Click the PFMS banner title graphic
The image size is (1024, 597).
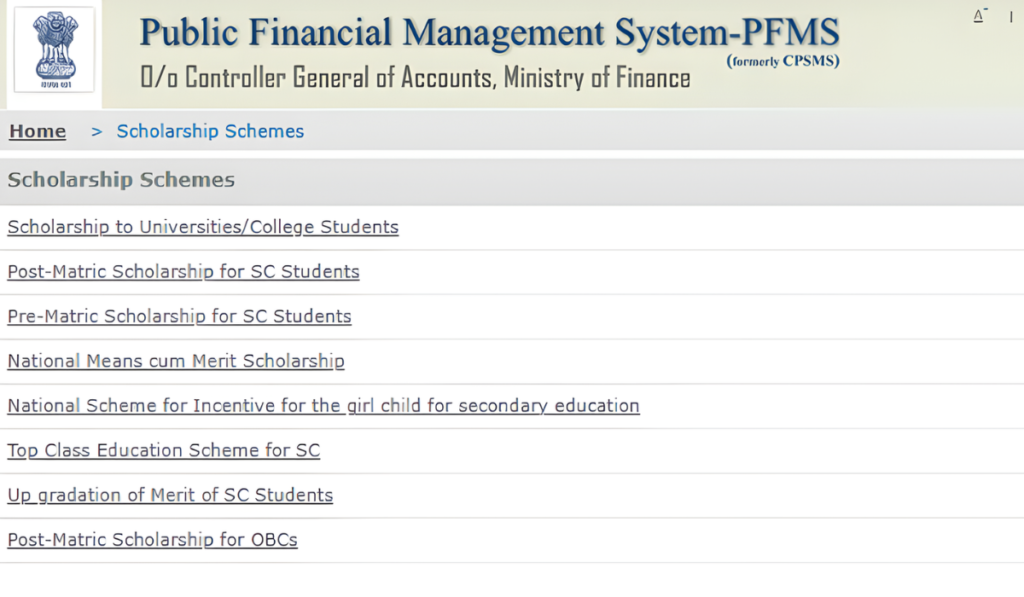pyautogui.click(x=489, y=33)
